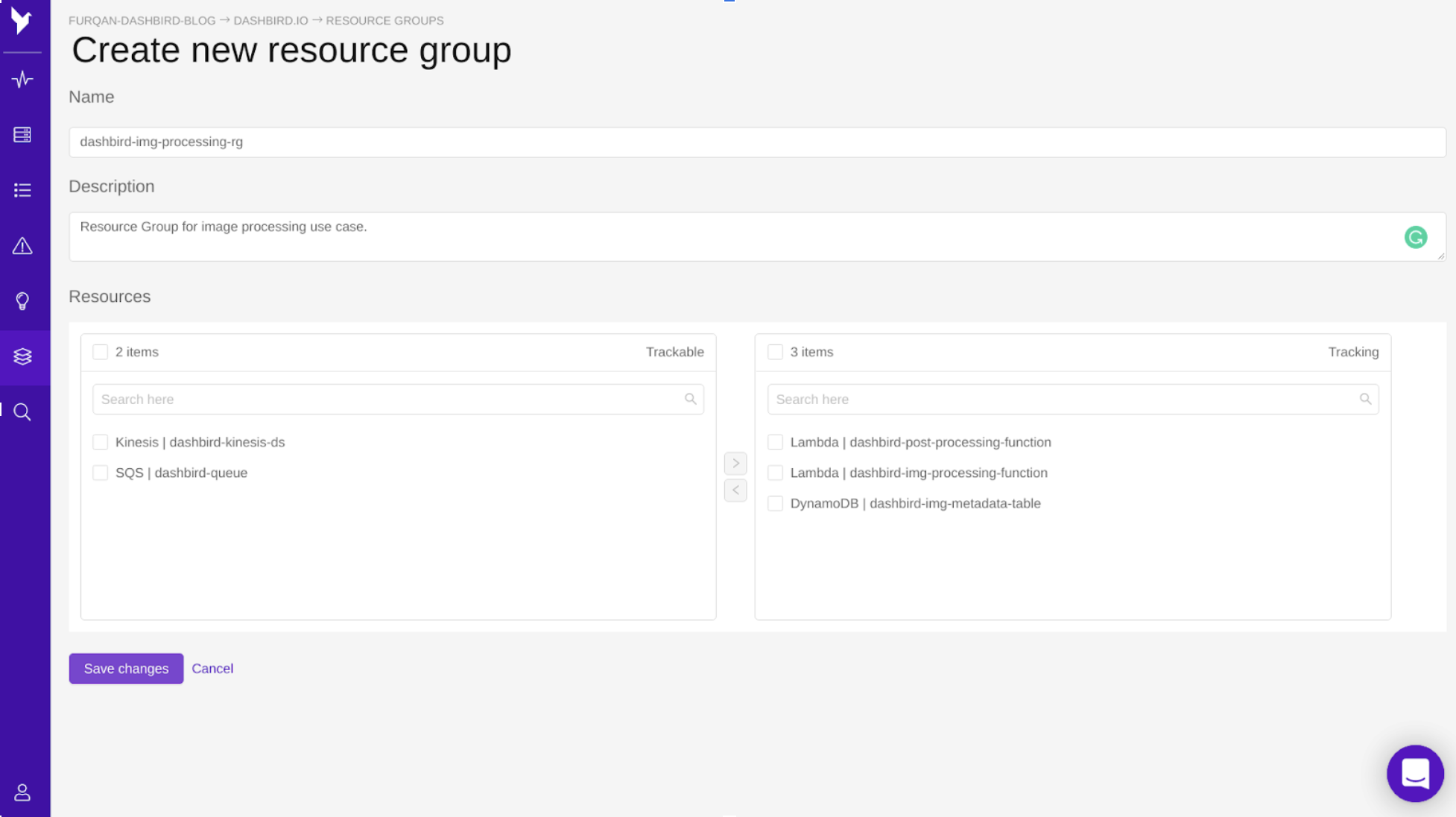Check SQS dashbird-queue checkbox
Screen dimensions: 1456x817
100,473
